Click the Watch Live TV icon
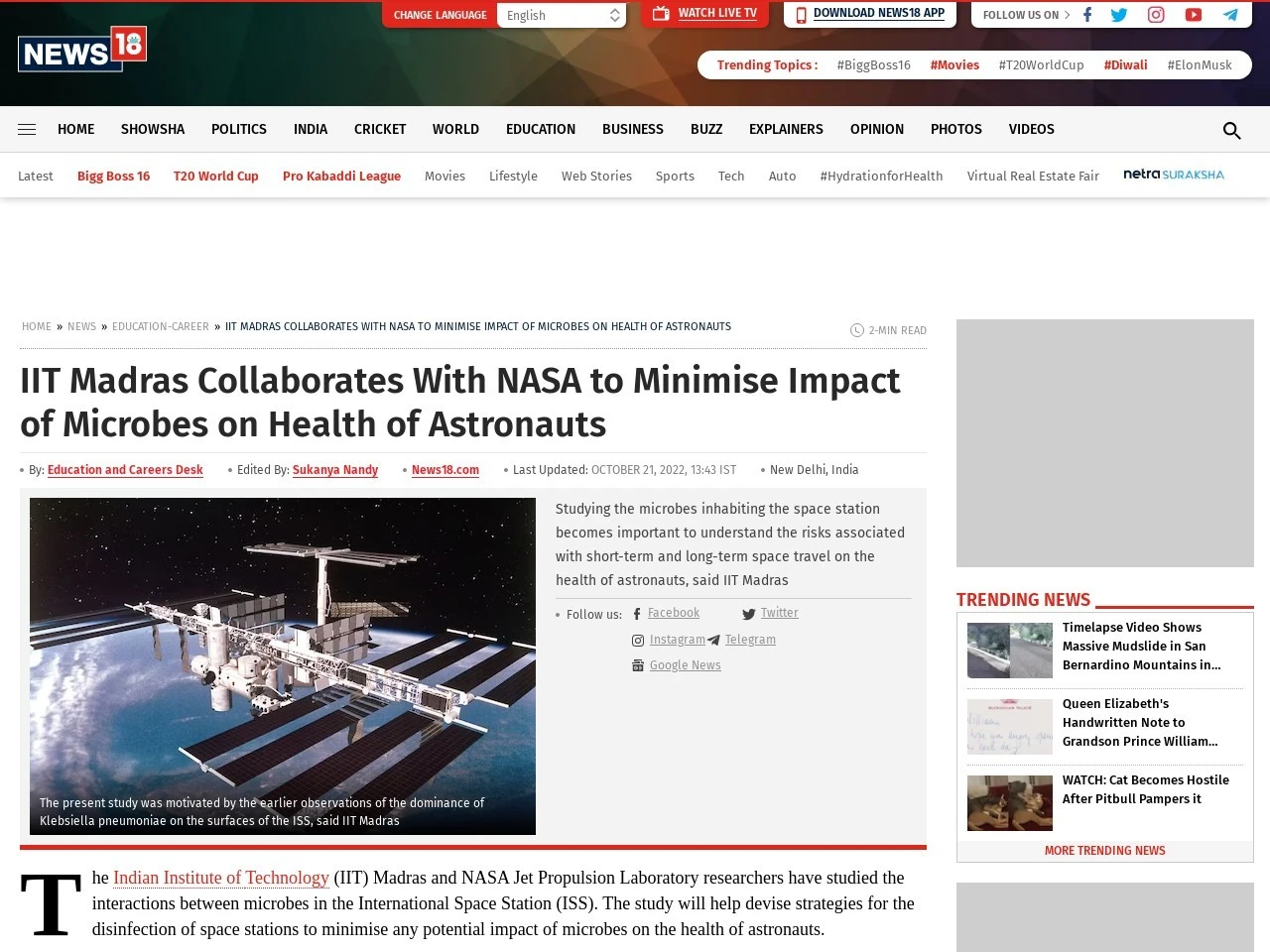The image size is (1270, 952). tap(661, 14)
